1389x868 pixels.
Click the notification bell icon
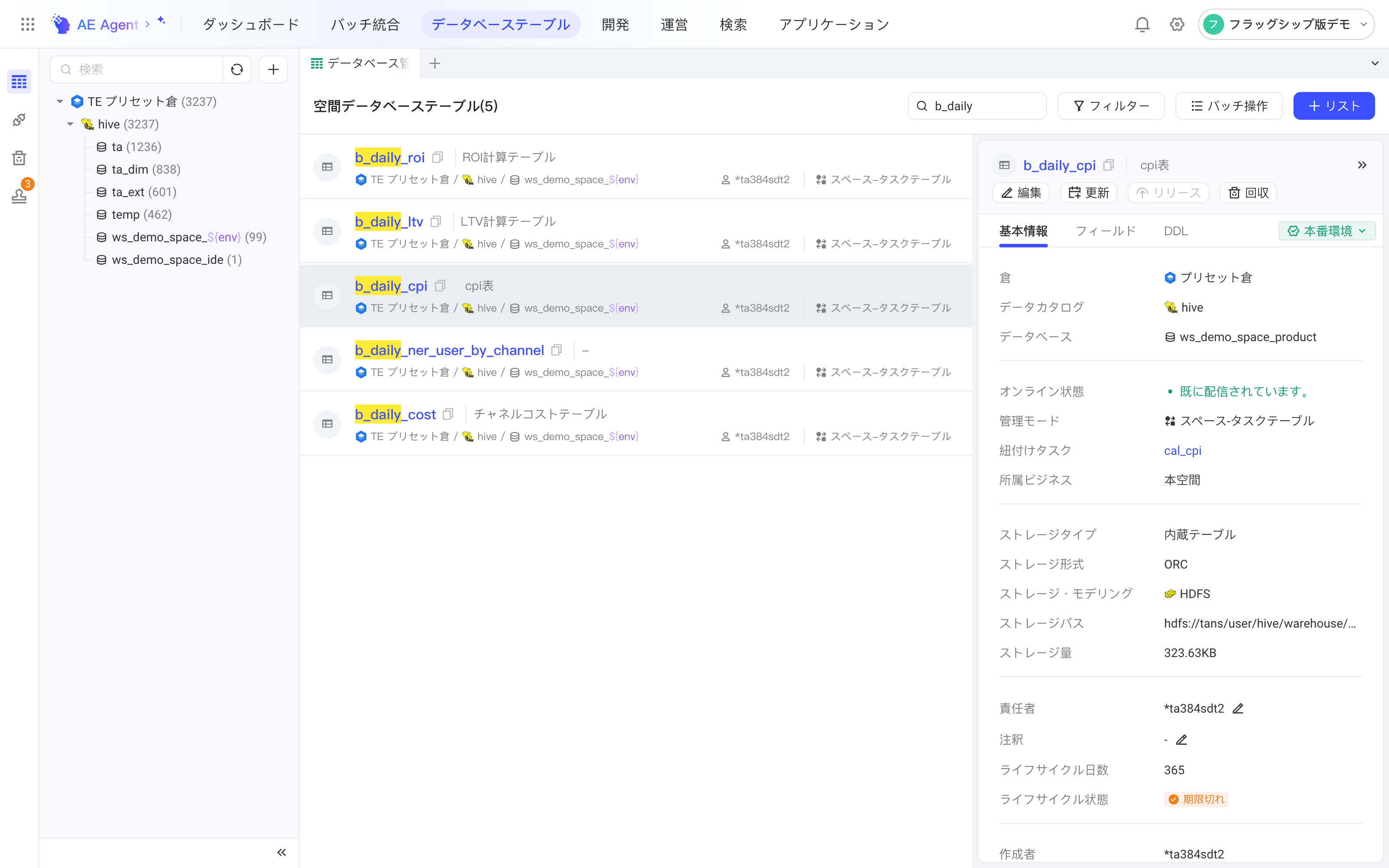[1142, 24]
